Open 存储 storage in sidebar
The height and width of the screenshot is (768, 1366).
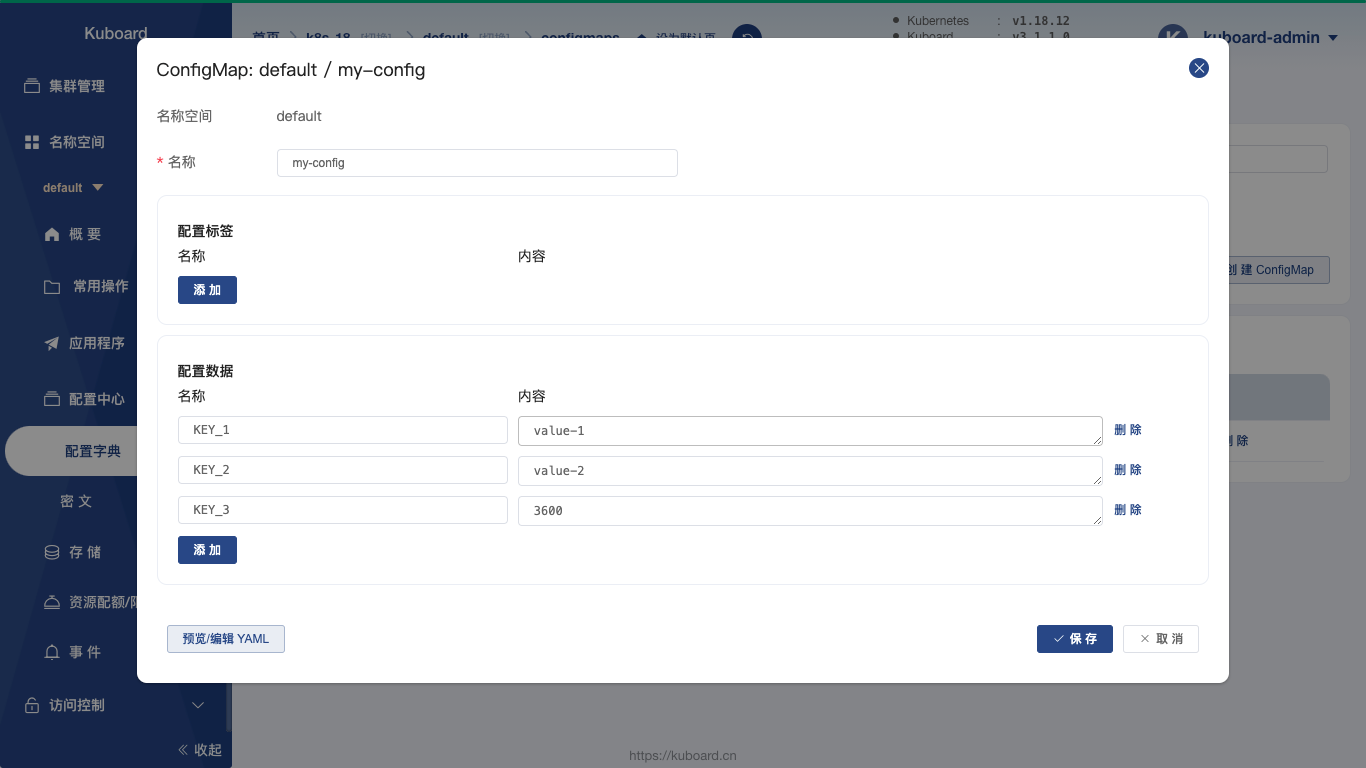[85, 552]
